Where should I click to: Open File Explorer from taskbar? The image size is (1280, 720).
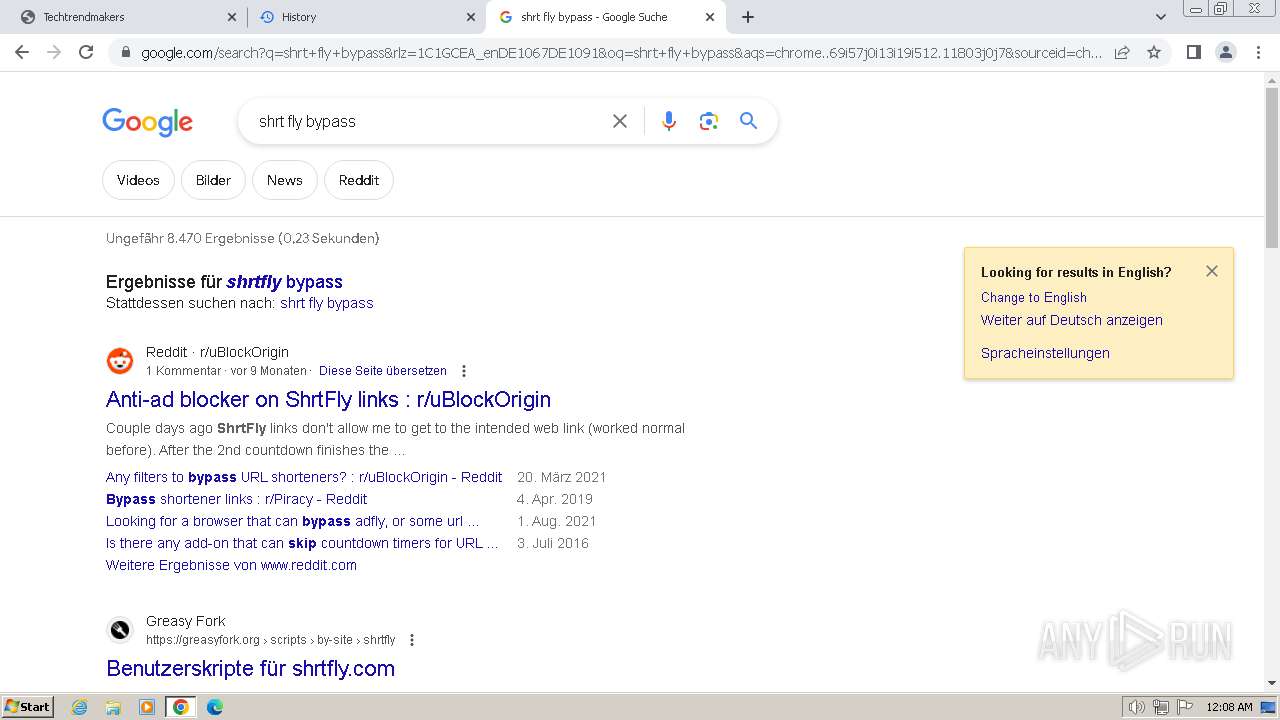tap(113, 707)
